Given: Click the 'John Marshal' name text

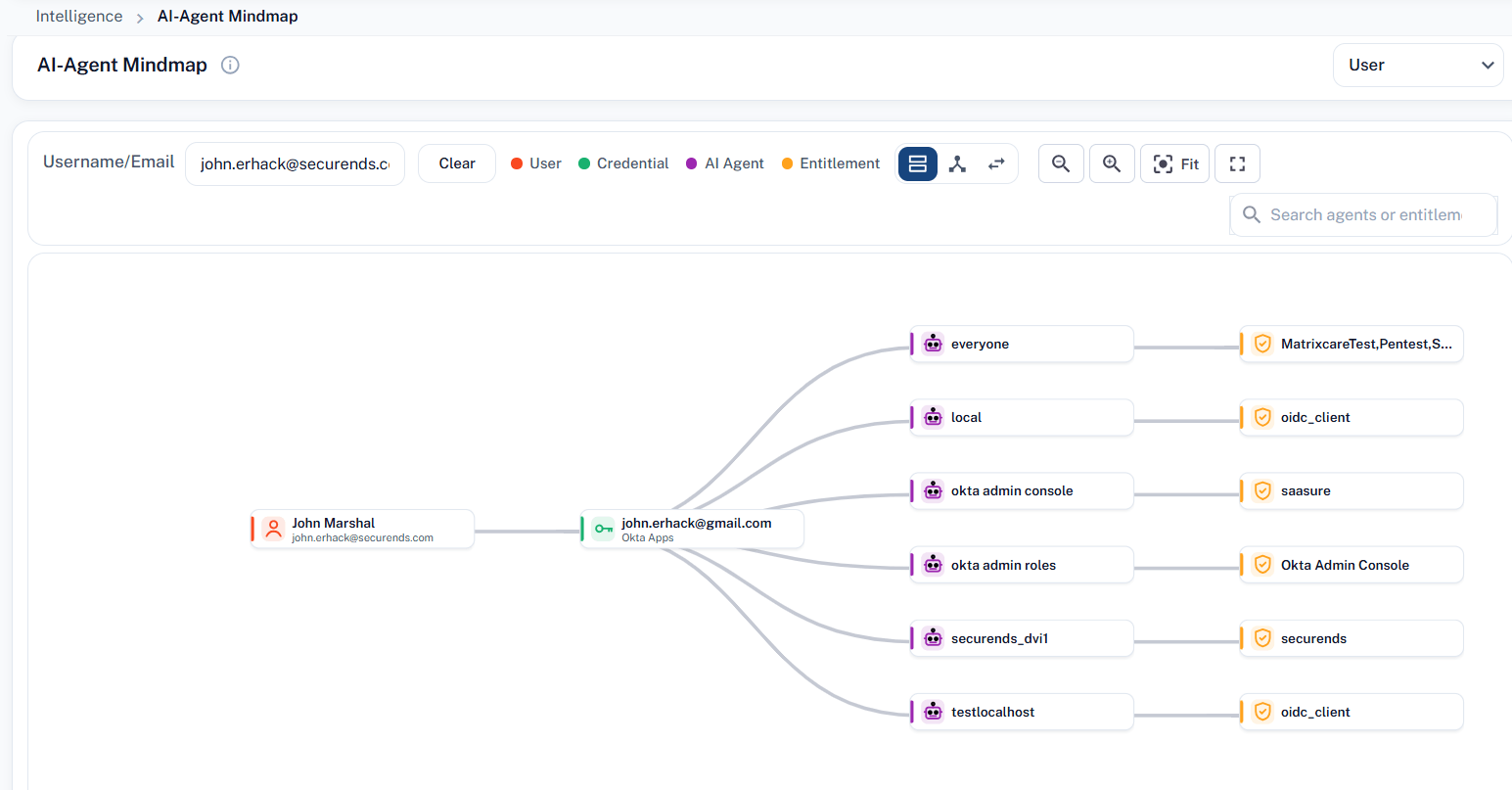Looking at the screenshot, I should click(x=333, y=523).
